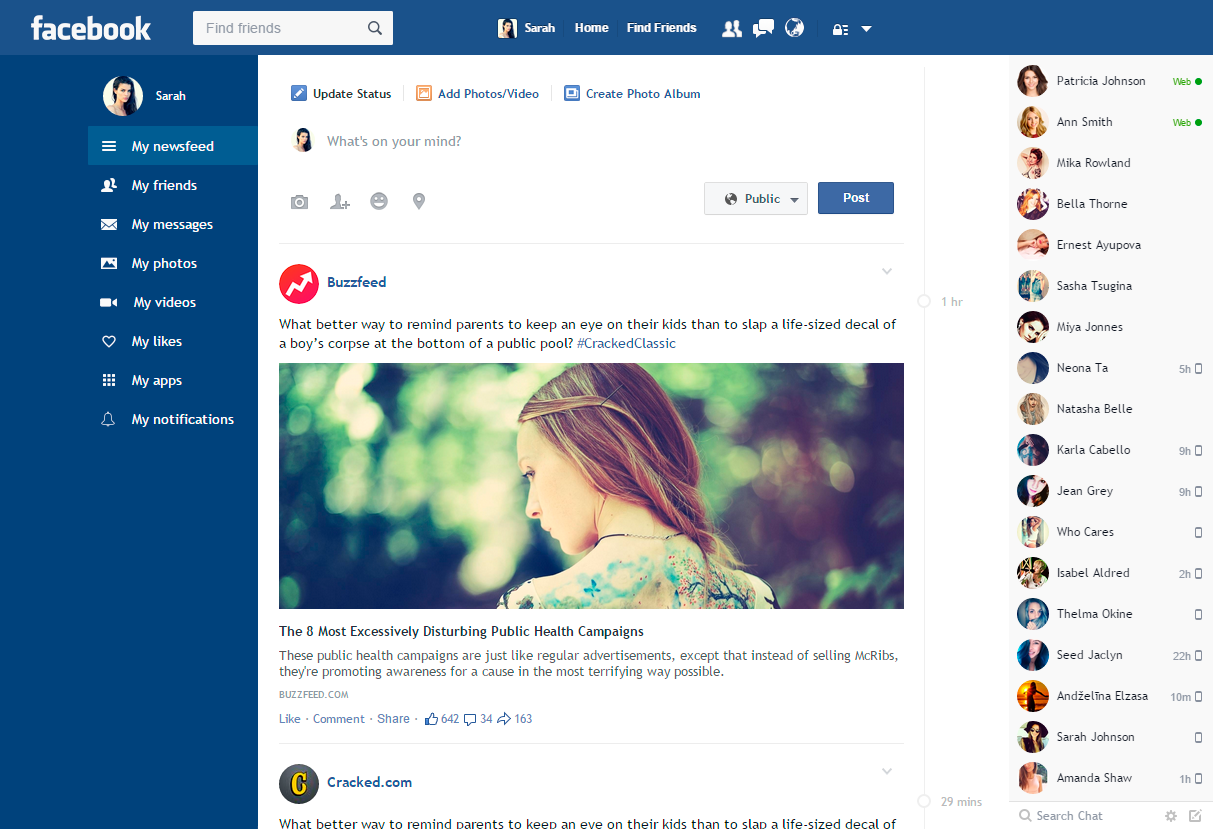The image size is (1213, 829).
Task: Click the Post button
Action: click(856, 198)
